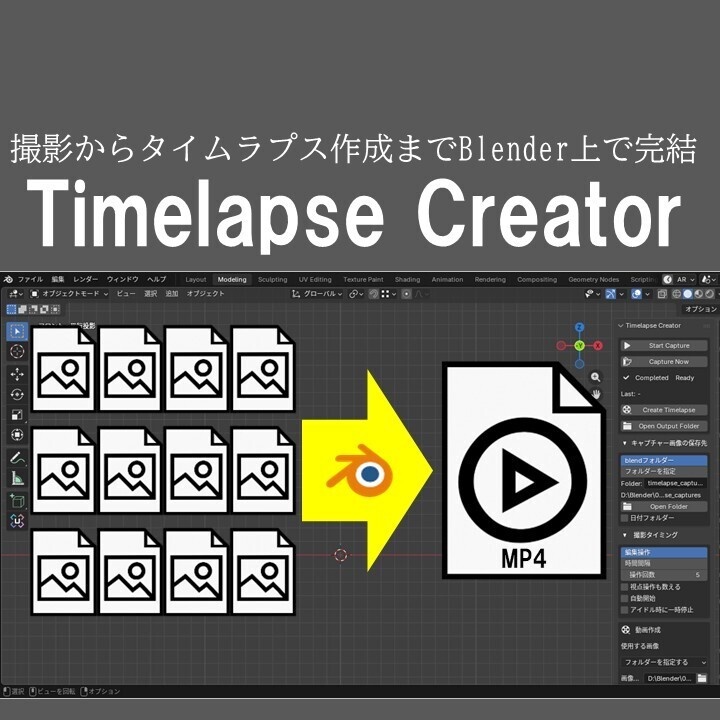
Task: Enable the 自動開始 checkbox
Action: pyautogui.click(x=624, y=598)
